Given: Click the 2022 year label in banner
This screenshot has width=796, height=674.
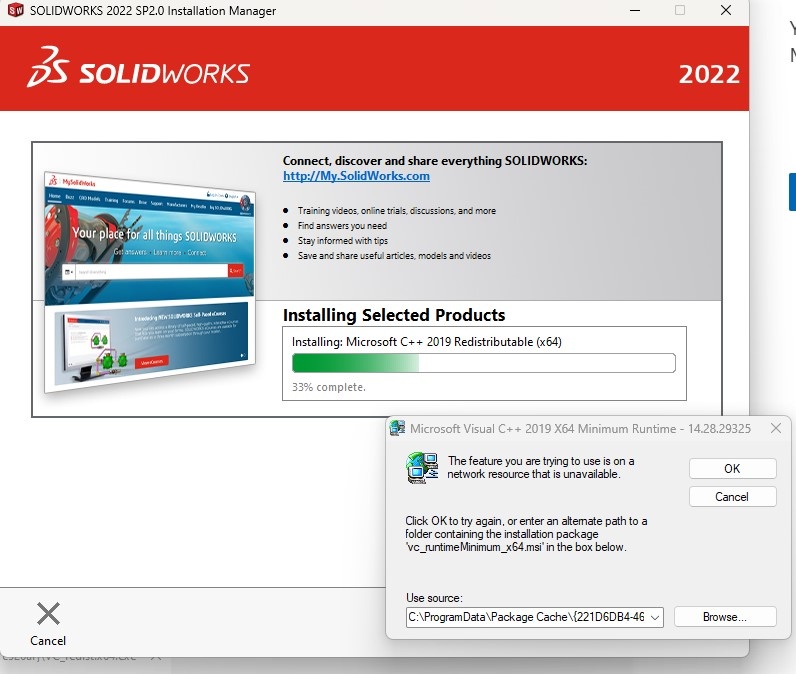Looking at the screenshot, I should point(709,75).
